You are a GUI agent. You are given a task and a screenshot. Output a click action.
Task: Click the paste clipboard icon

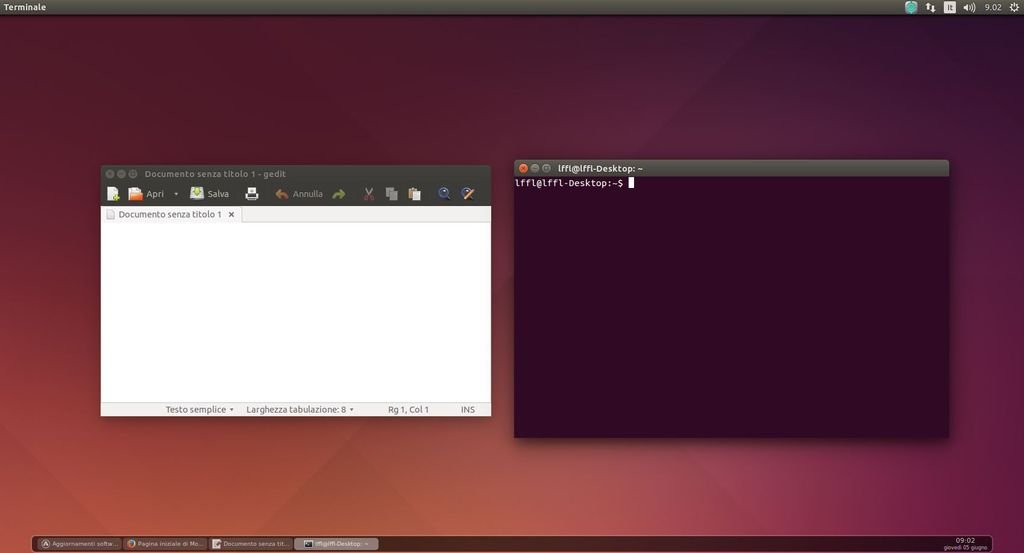(415, 194)
